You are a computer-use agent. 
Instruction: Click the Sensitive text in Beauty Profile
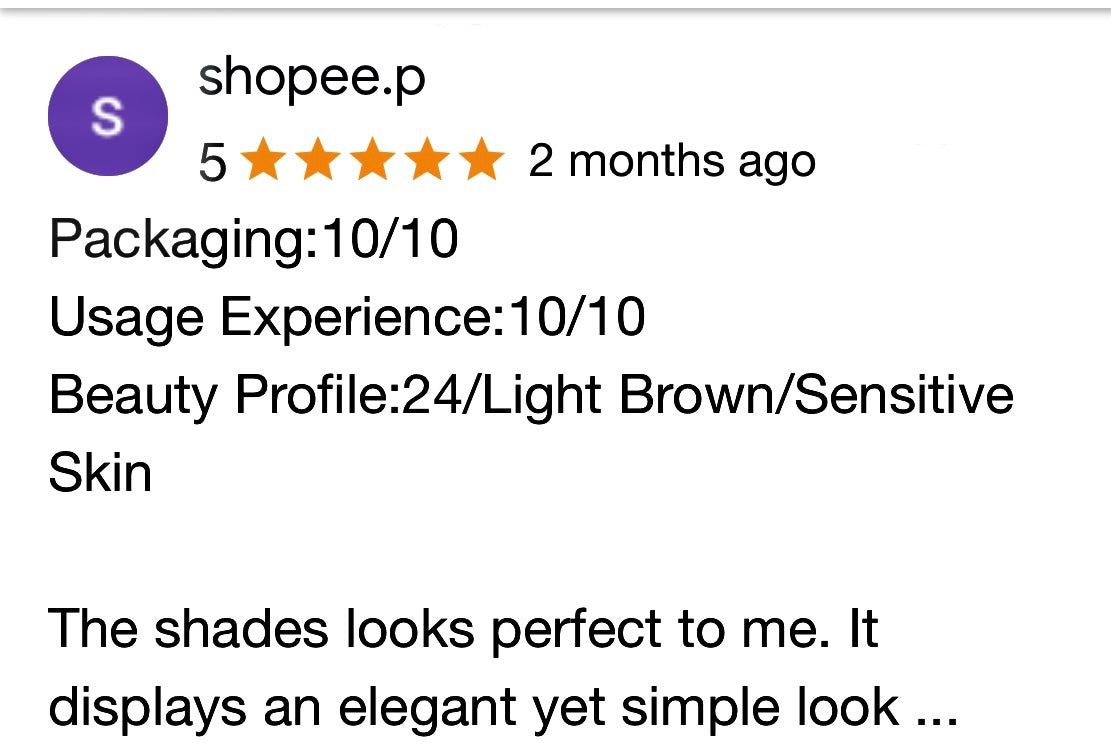(x=904, y=395)
